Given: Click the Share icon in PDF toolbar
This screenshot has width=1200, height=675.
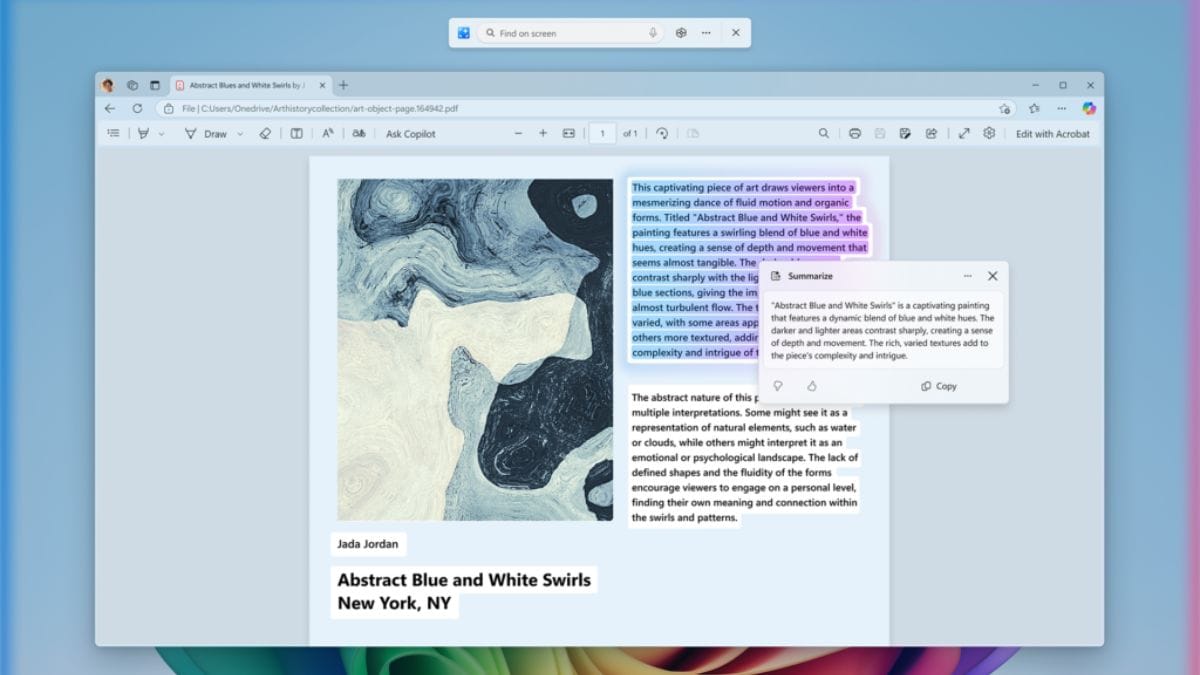Looking at the screenshot, I should coord(931,133).
